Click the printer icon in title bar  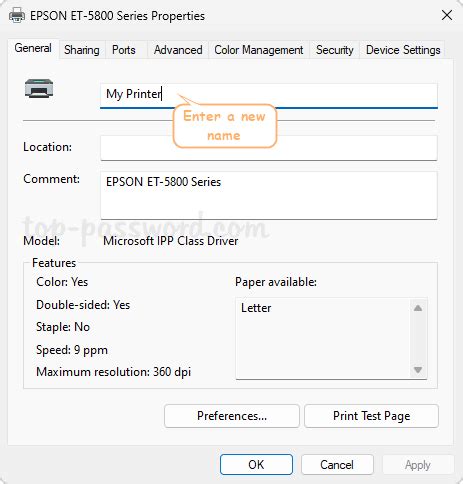pyautogui.click(x=17, y=15)
